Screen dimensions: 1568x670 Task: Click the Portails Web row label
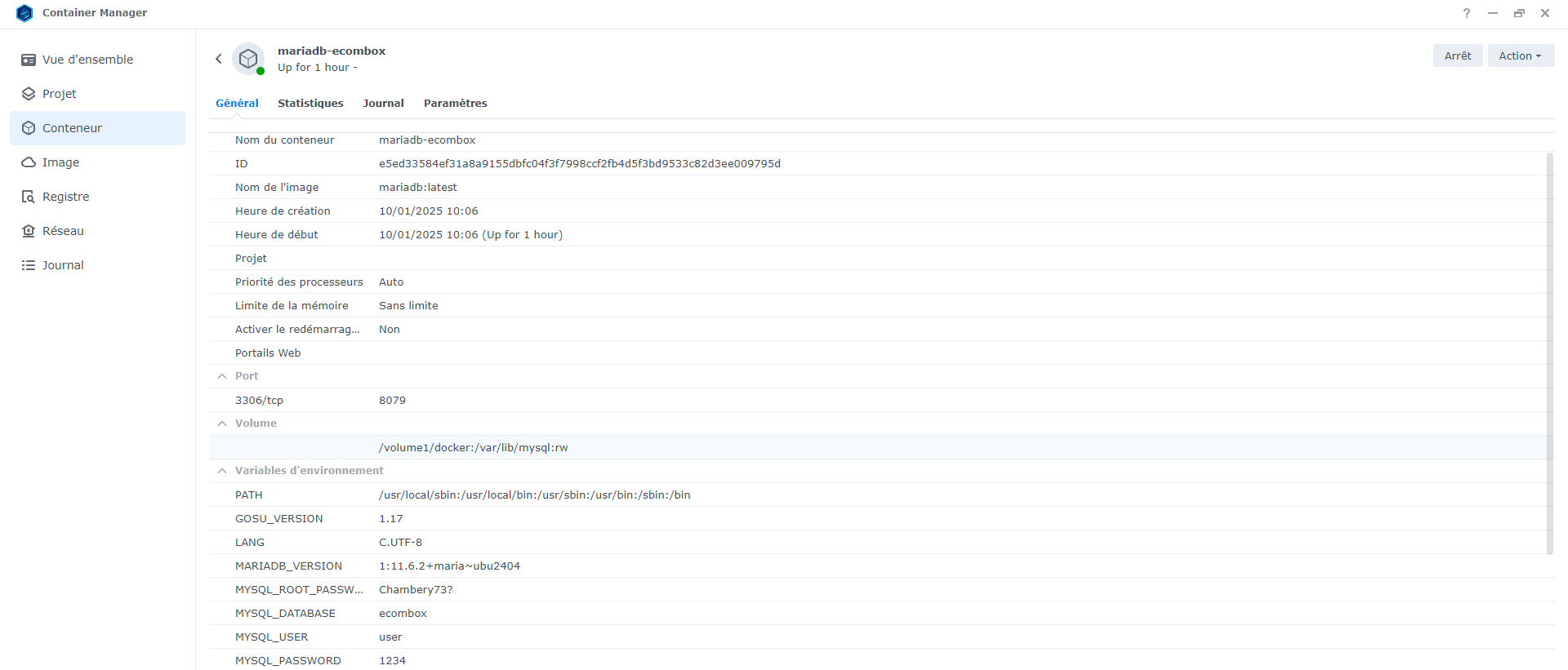(x=268, y=353)
